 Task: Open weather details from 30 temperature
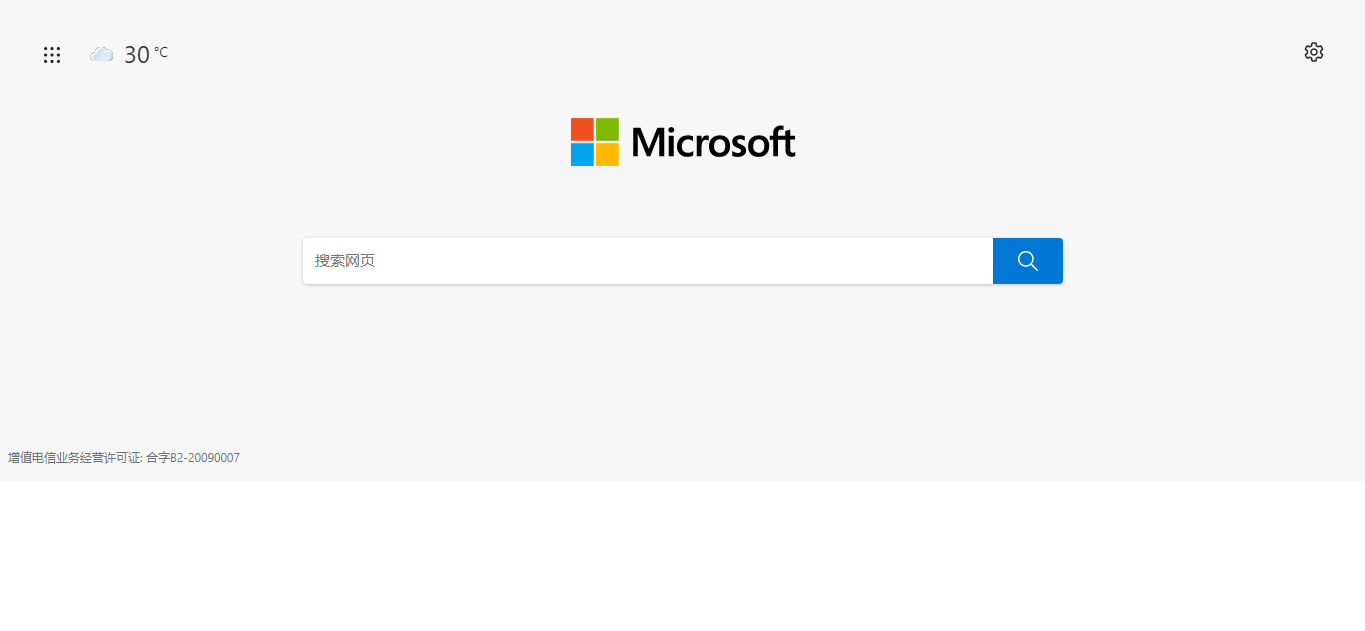[x=137, y=55]
